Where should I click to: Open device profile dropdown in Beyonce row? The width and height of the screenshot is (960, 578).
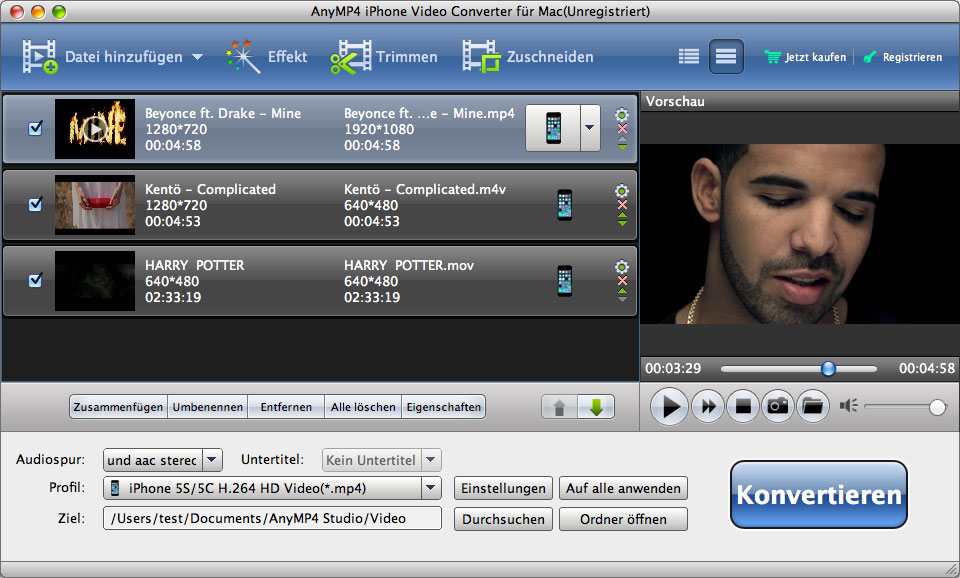tap(590, 127)
